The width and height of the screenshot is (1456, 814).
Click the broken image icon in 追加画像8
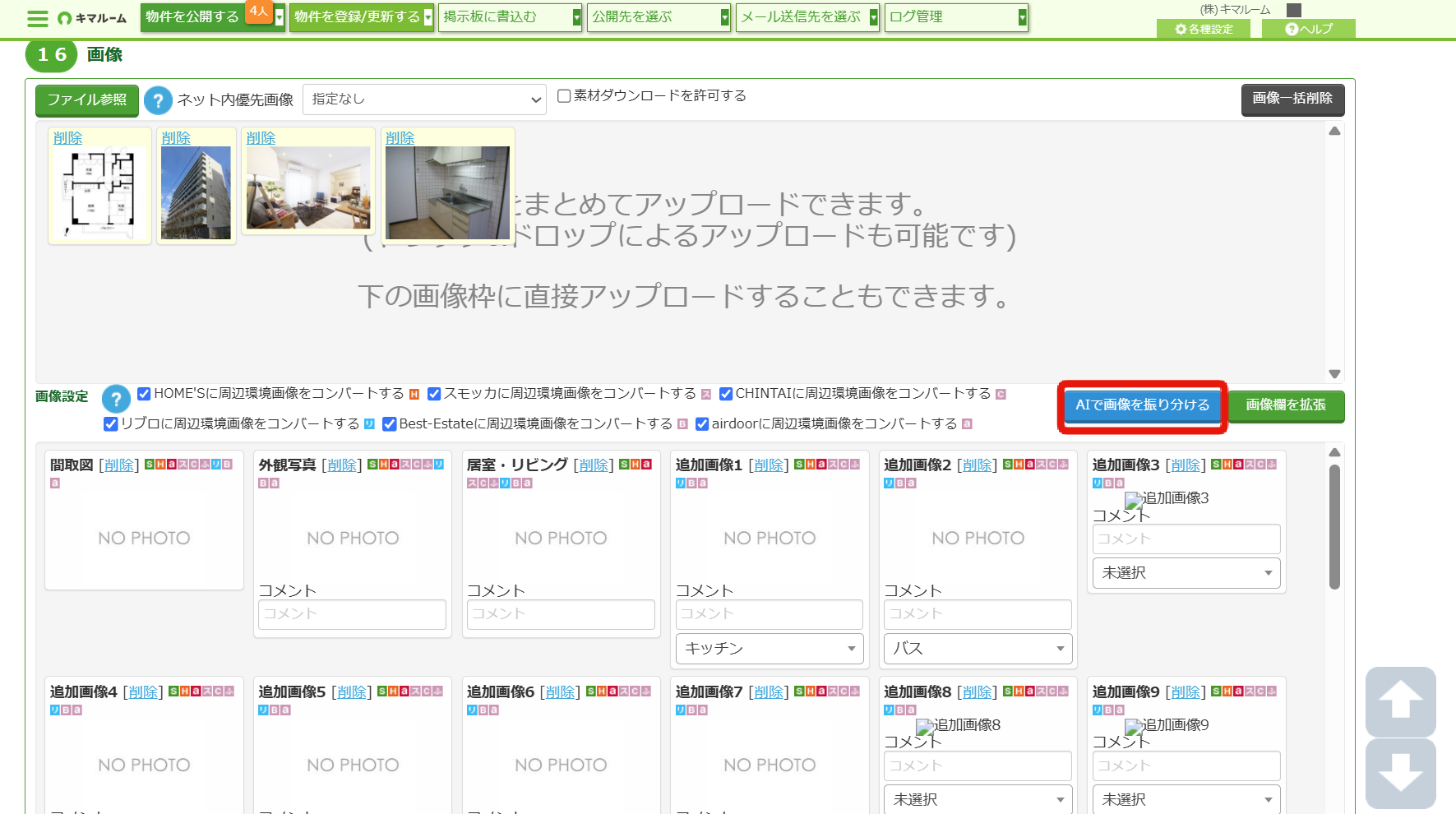[925, 727]
